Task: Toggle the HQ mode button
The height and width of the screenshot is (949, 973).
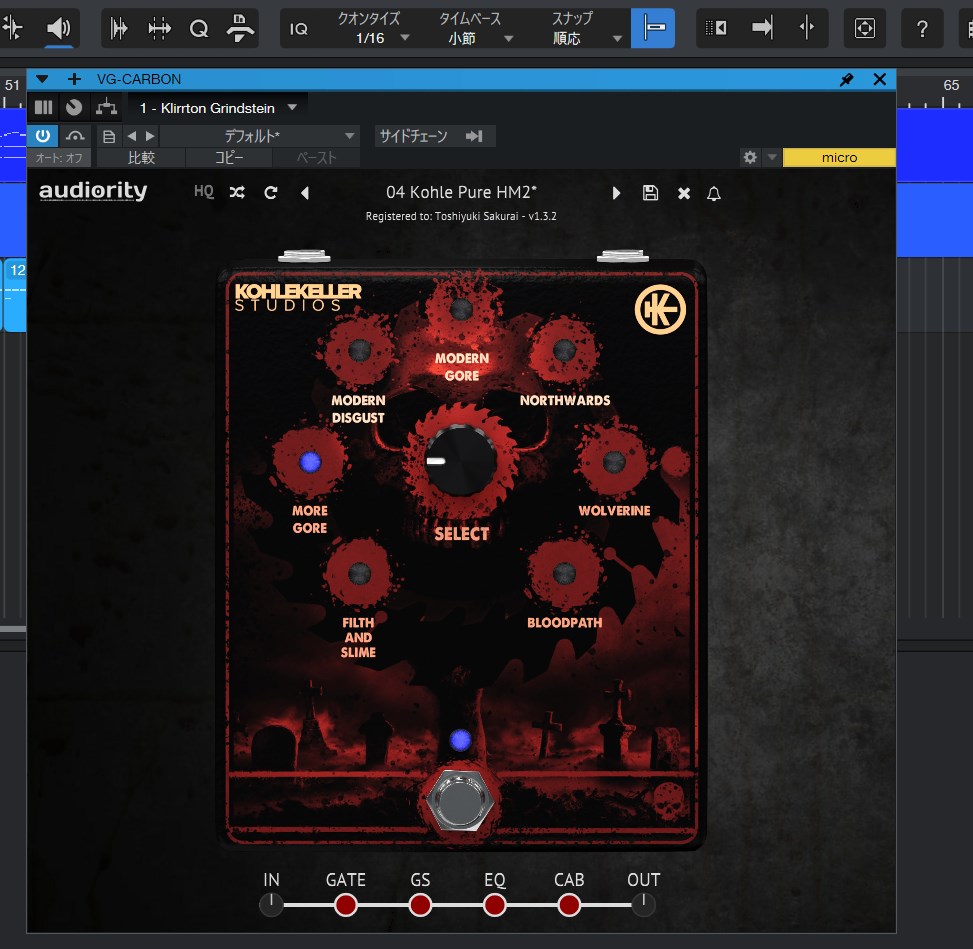Action: 204,192
